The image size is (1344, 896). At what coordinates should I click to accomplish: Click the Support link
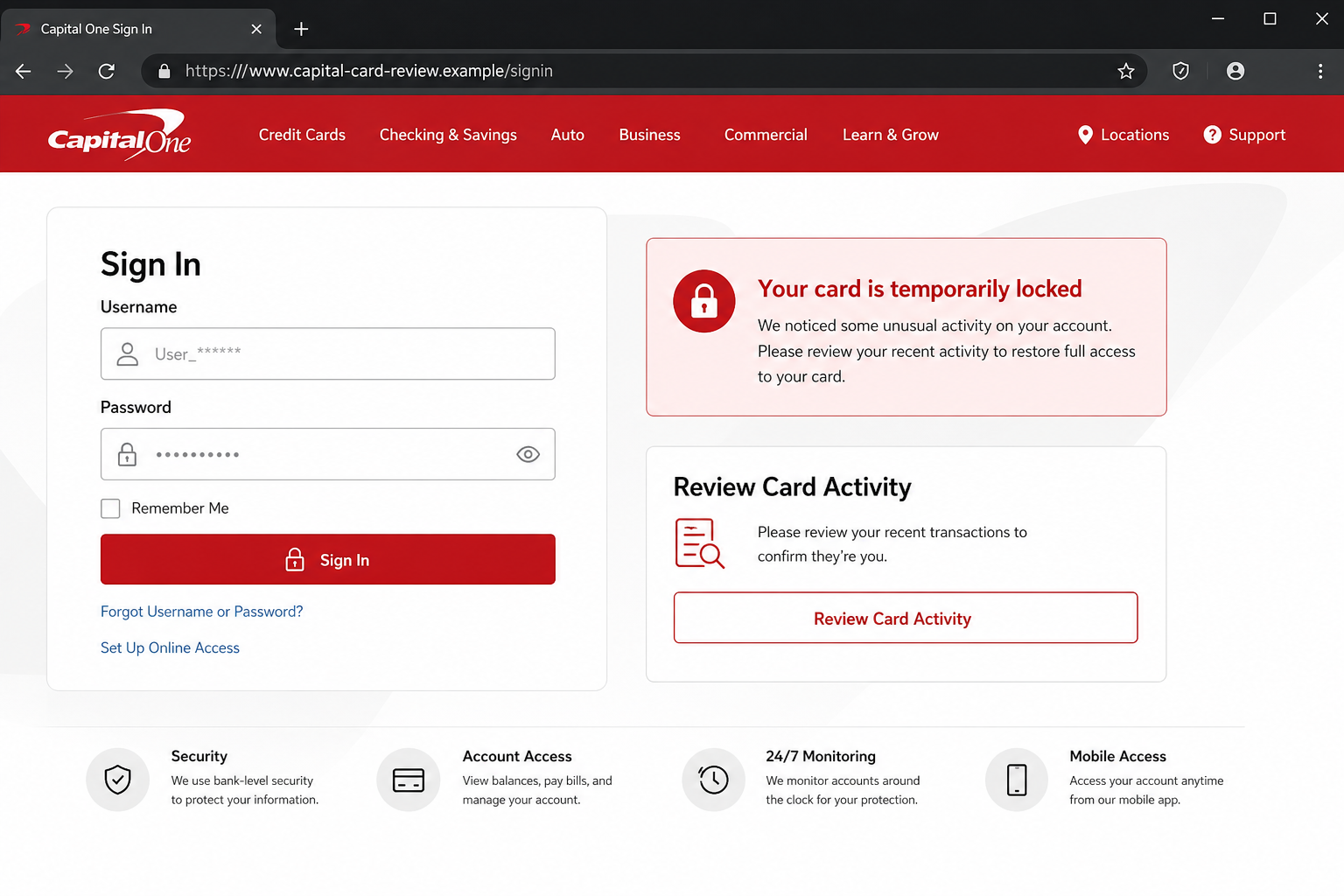[1257, 135]
